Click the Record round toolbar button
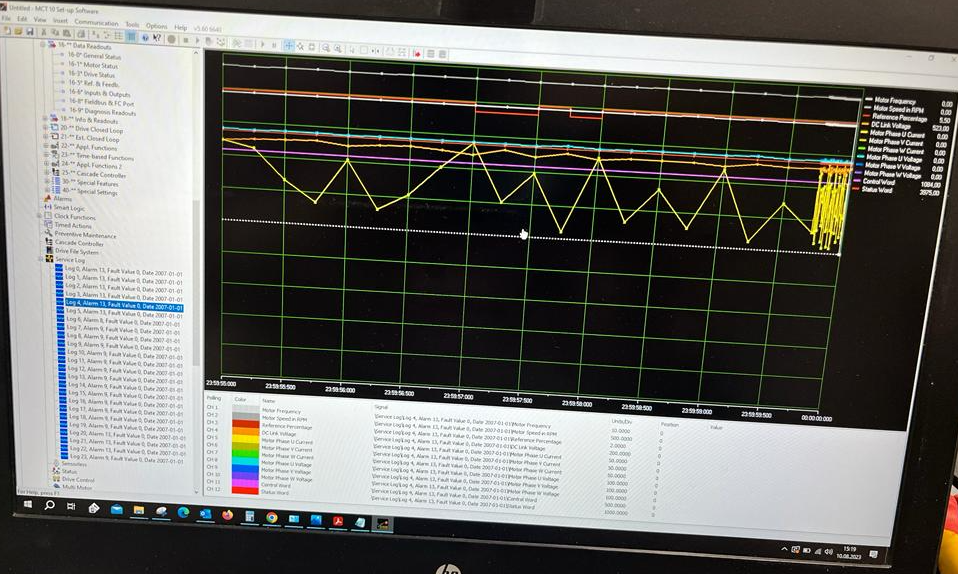Viewport: 958px width, 574px height. (172, 39)
